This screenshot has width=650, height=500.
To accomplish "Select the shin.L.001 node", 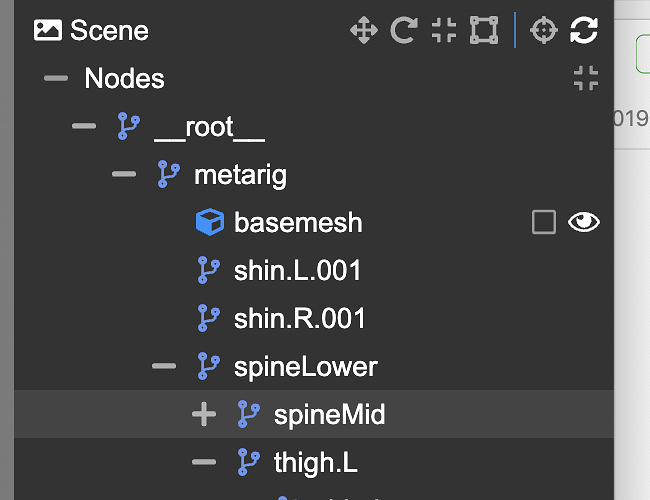I will point(297,270).
